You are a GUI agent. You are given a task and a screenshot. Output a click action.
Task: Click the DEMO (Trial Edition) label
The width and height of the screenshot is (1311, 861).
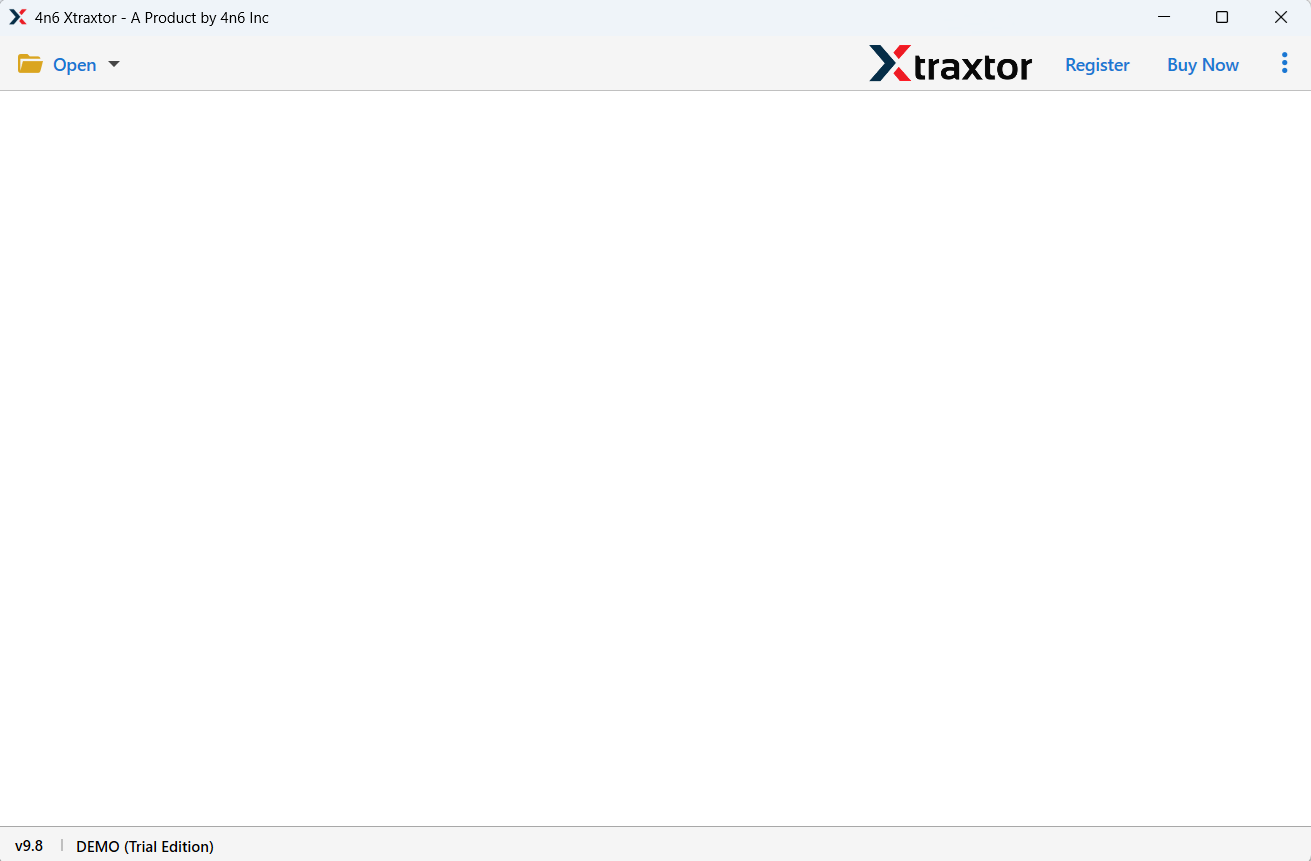pos(144,846)
